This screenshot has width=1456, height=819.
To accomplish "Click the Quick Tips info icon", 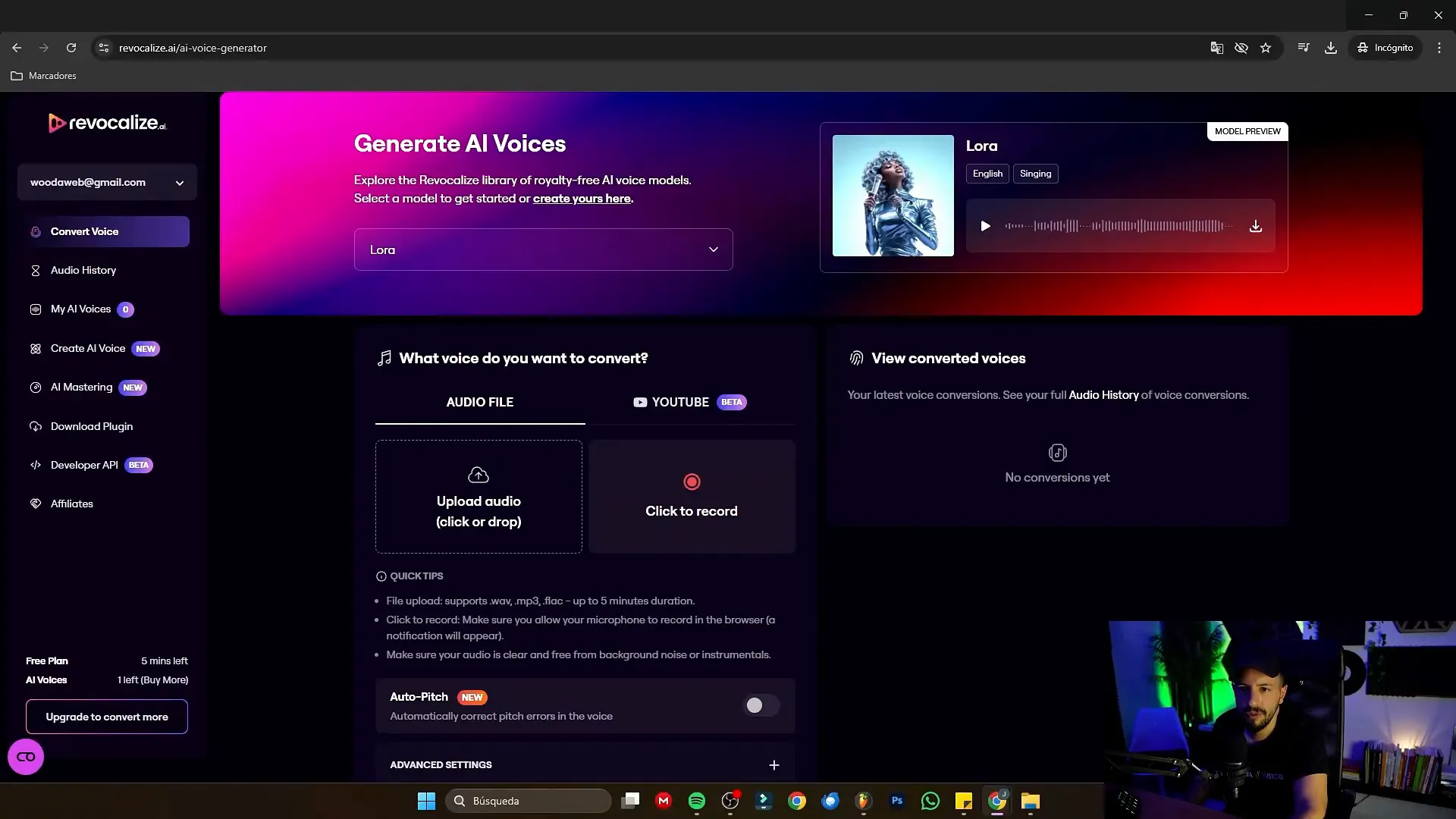I will pyautogui.click(x=381, y=576).
